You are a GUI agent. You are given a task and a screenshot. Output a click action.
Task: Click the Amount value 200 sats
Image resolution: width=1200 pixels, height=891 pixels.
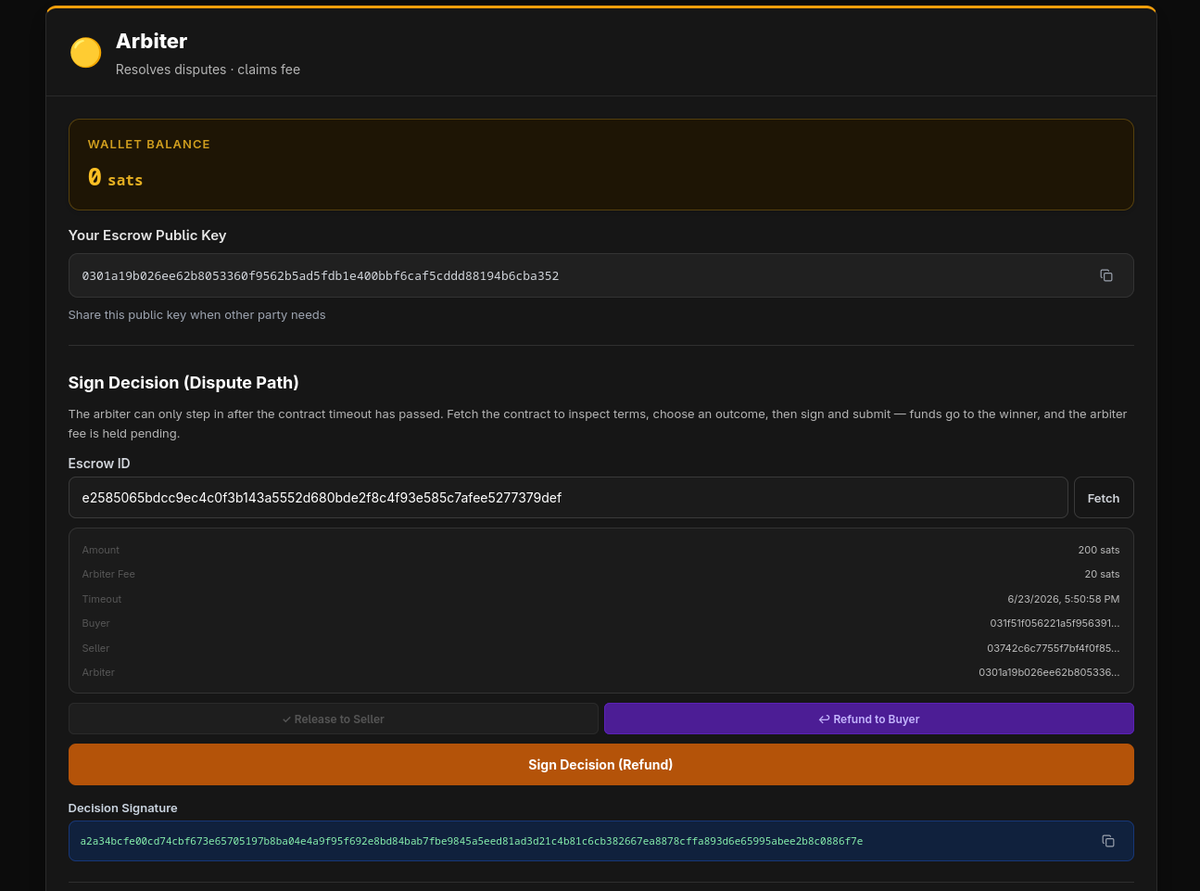pos(1099,550)
